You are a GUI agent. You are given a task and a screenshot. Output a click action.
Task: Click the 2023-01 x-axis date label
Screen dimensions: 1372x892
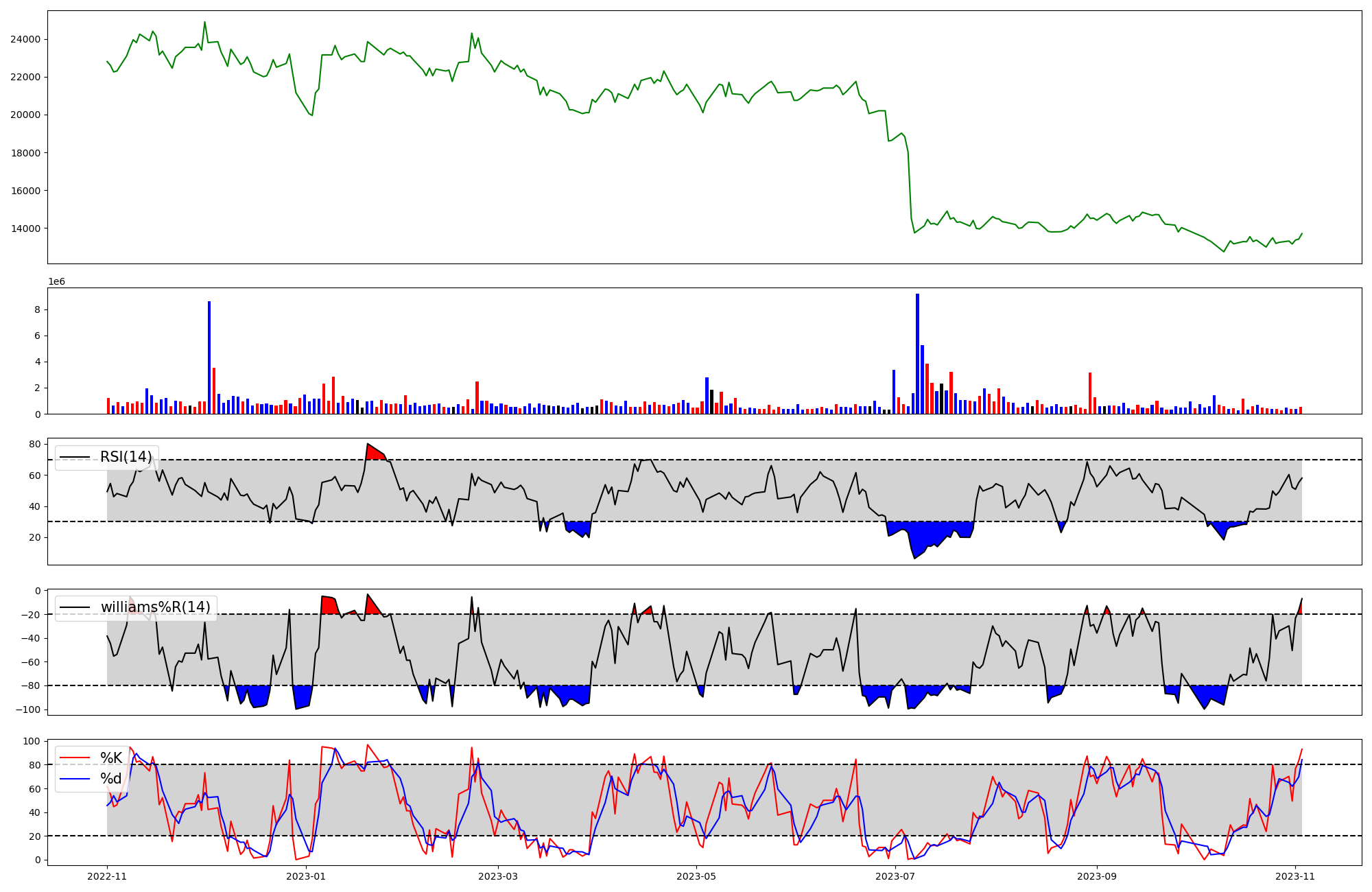305,876
